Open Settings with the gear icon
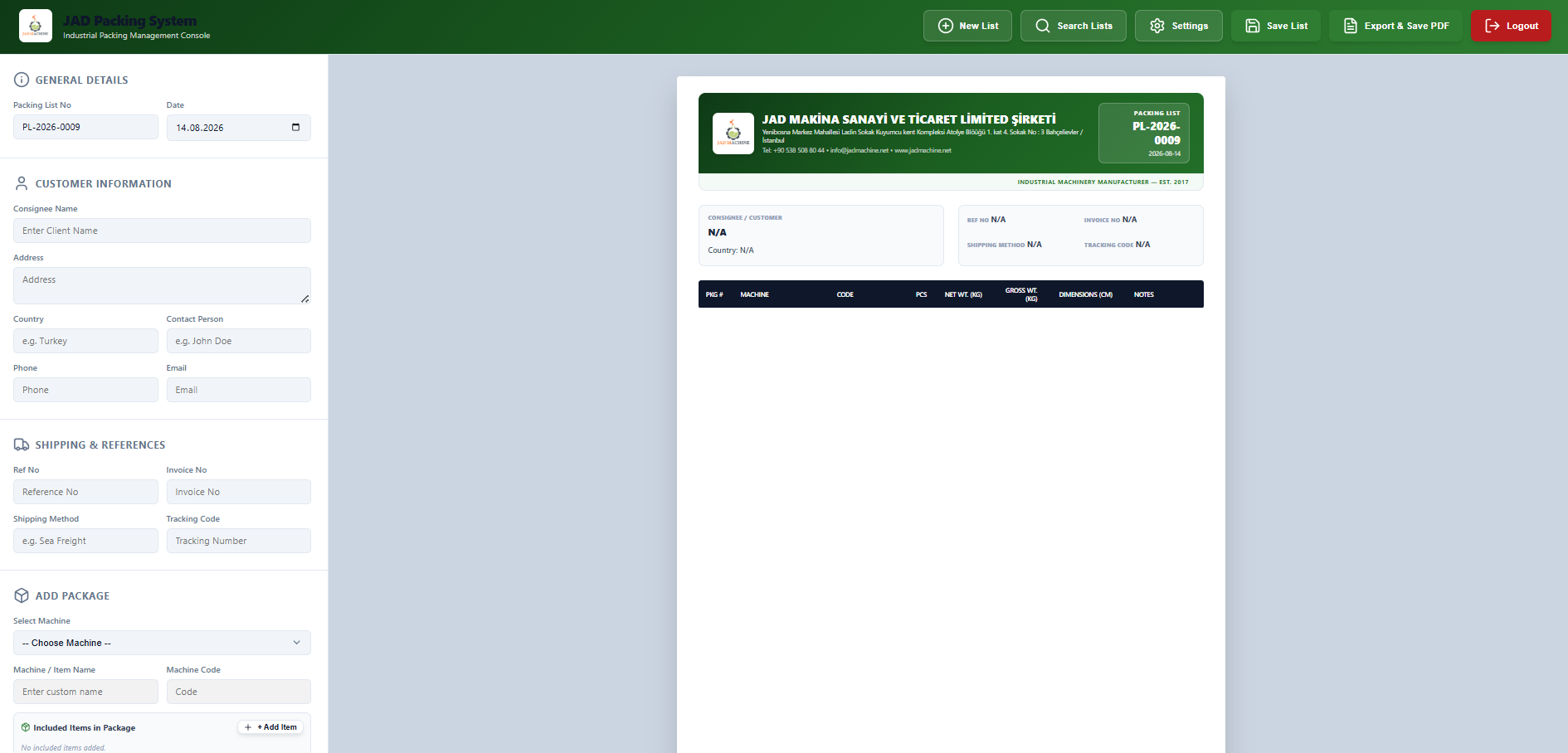This screenshot has height=753, width=1568. click(1179, 26)
